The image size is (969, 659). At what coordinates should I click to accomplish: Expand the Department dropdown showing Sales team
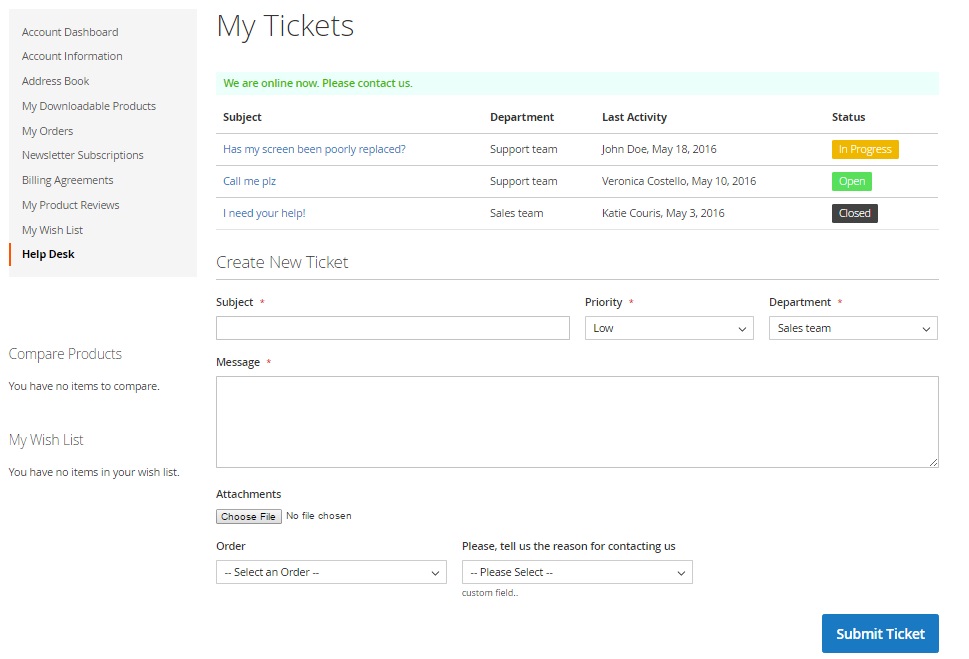pos(853,328)
